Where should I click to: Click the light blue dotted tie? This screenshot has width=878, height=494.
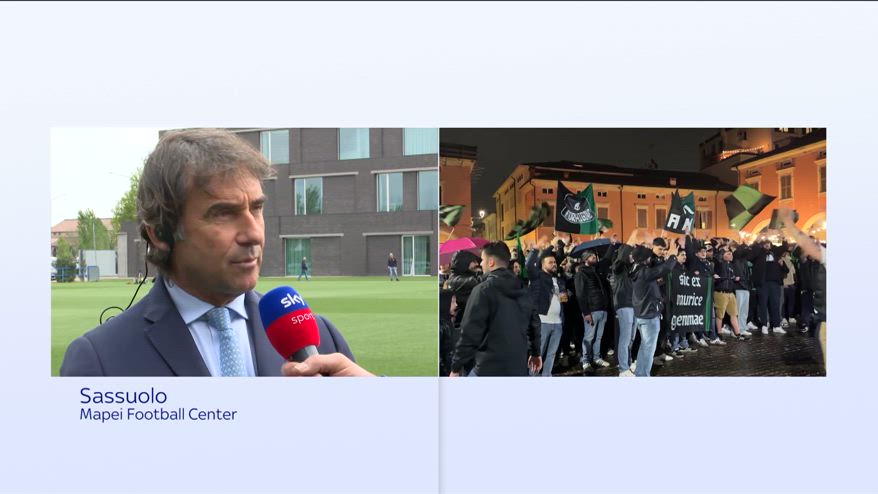228,342
